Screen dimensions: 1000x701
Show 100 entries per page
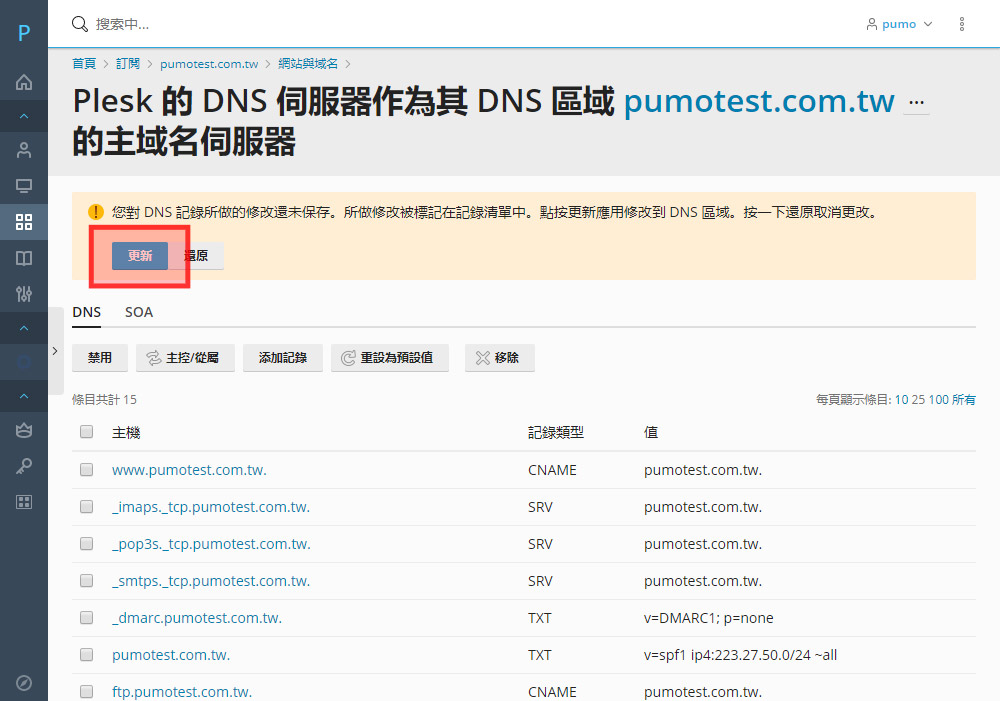point(938,399)
